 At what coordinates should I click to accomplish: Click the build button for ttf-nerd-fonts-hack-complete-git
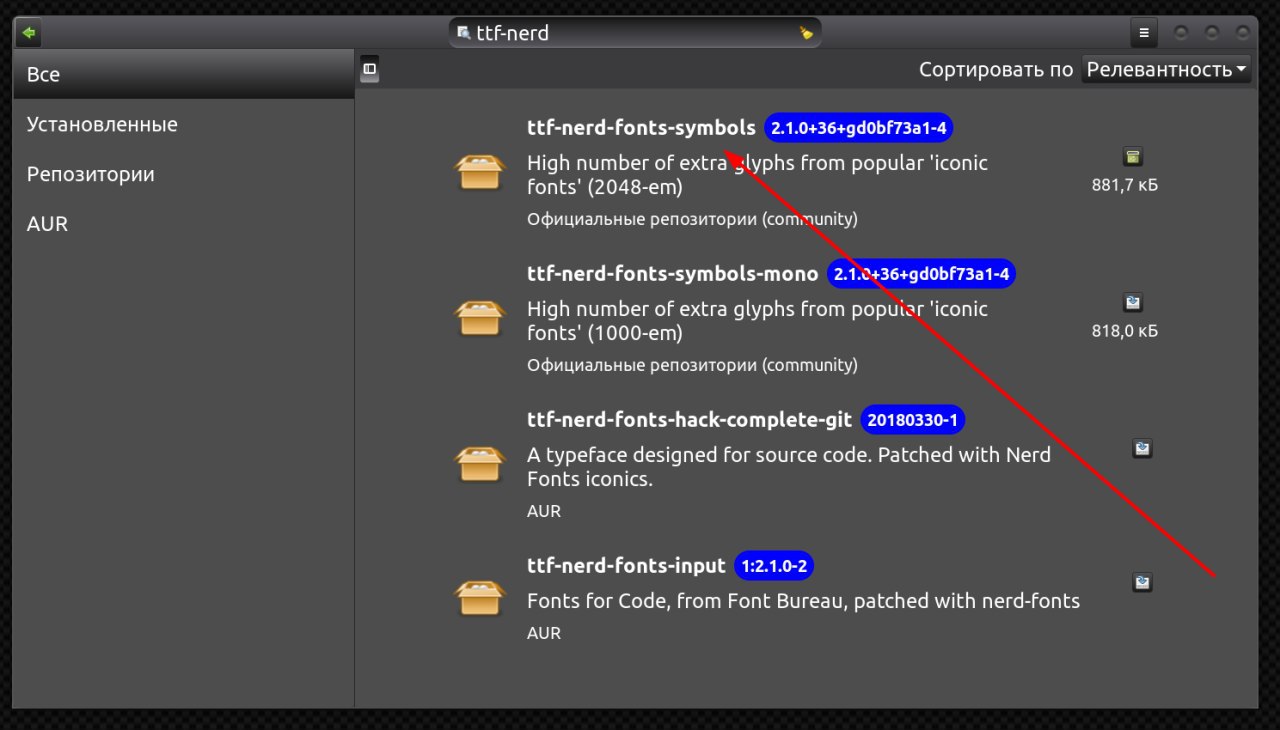1143,449
